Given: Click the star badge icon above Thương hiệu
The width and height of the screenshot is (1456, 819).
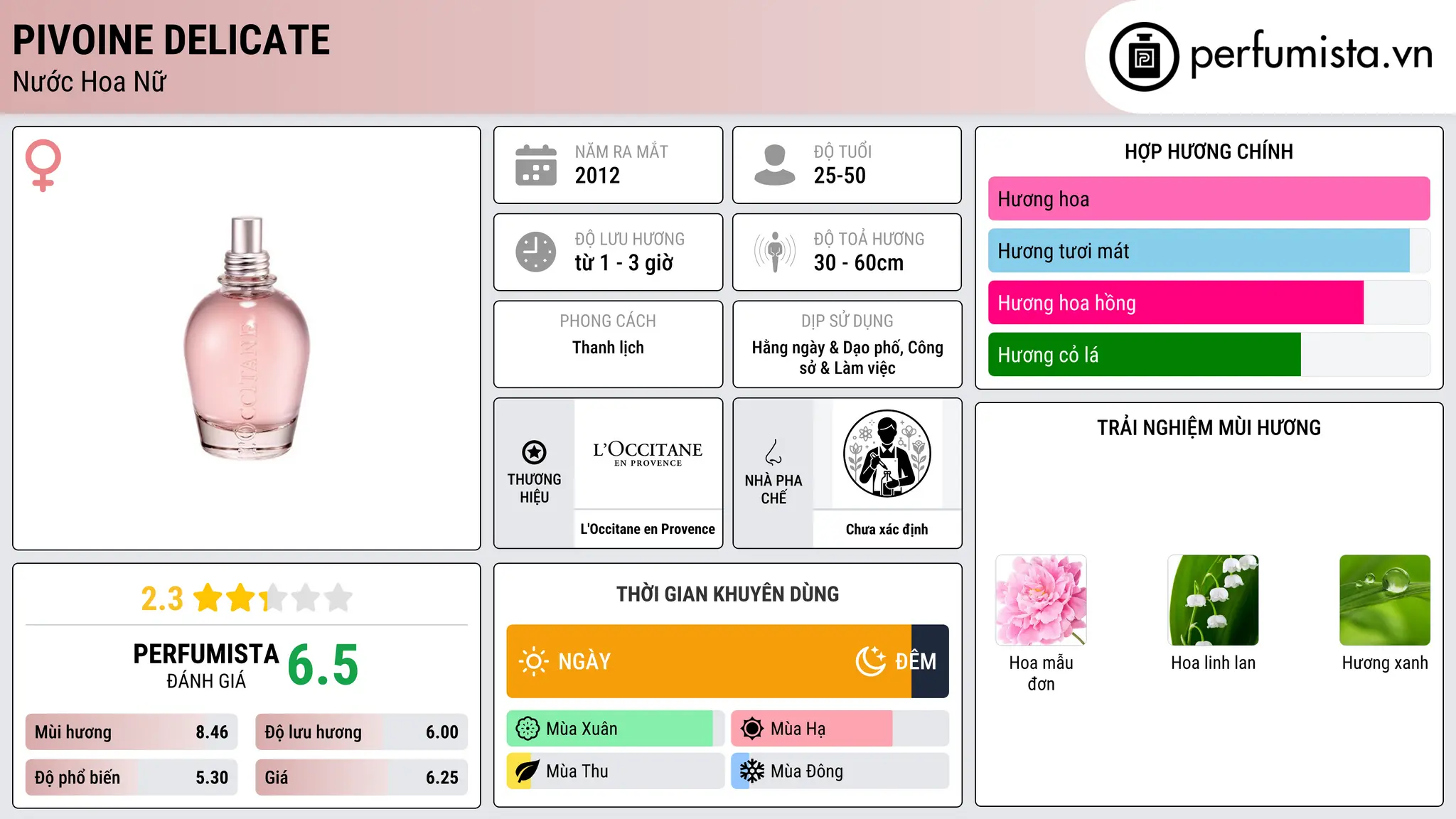Looking at the screenshot, I should tap(534, 452).
